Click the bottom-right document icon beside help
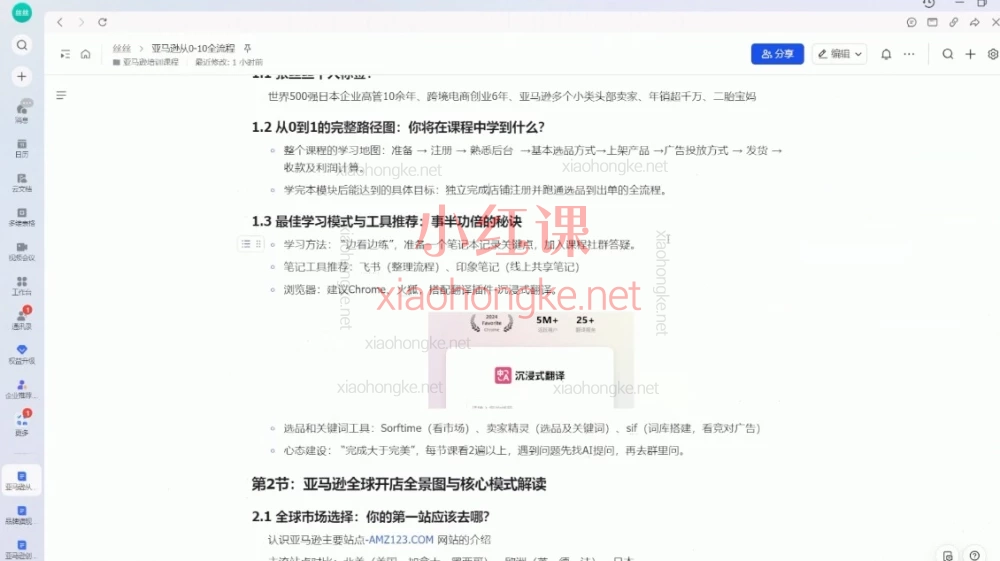This screenshot has height=561, width=1000. click(948, 555)
